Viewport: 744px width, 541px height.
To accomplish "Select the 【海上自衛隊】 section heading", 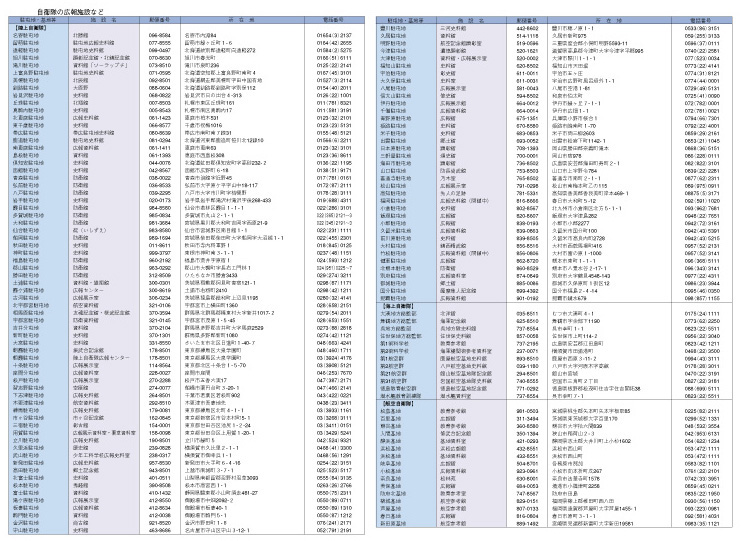I will tap(397, 306).
